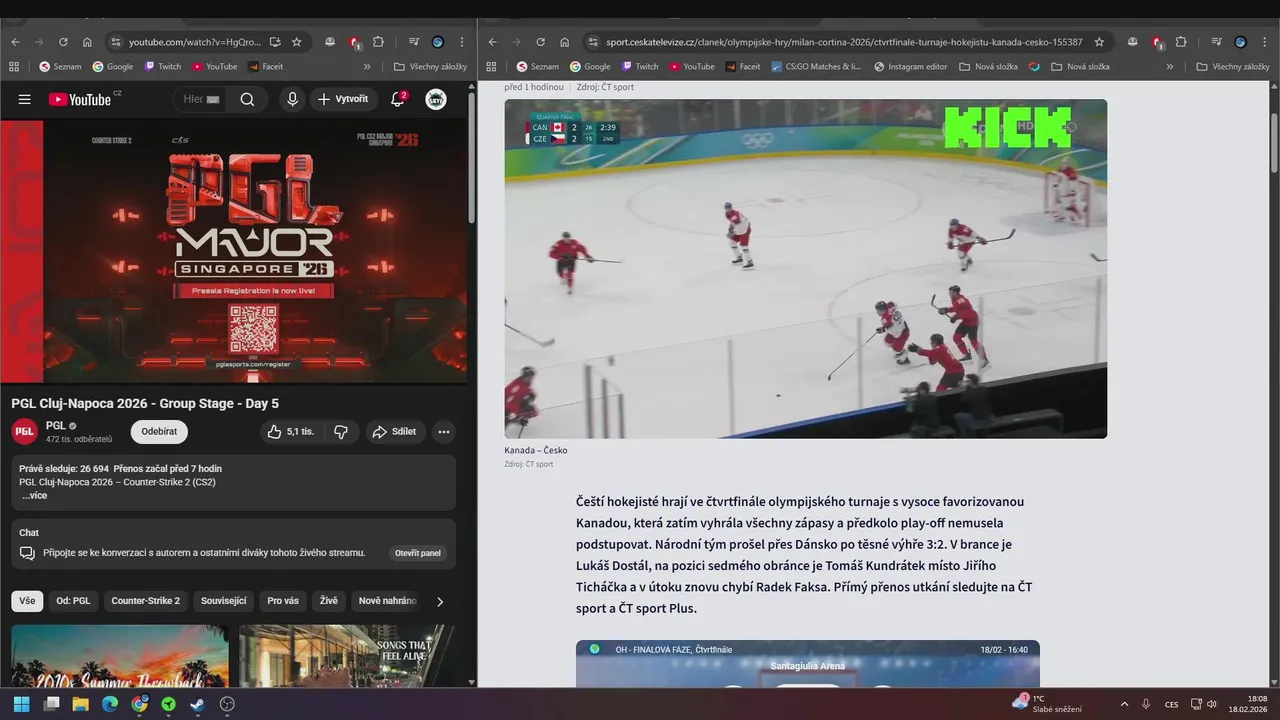Image resolution: width=1280 pixels, height=720 pixels.
Task: Play the Kanada – Česko hockey video
Action: pos(805,268)
